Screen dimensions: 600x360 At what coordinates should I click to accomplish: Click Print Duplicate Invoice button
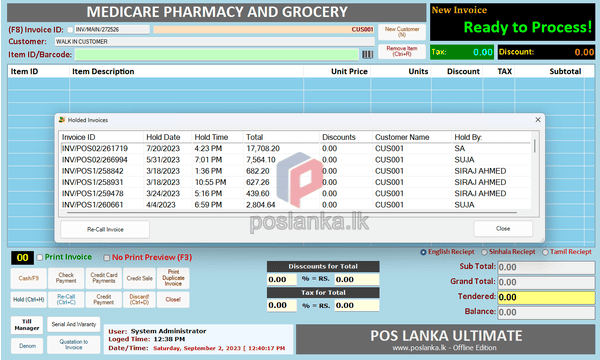pos(173,278)
